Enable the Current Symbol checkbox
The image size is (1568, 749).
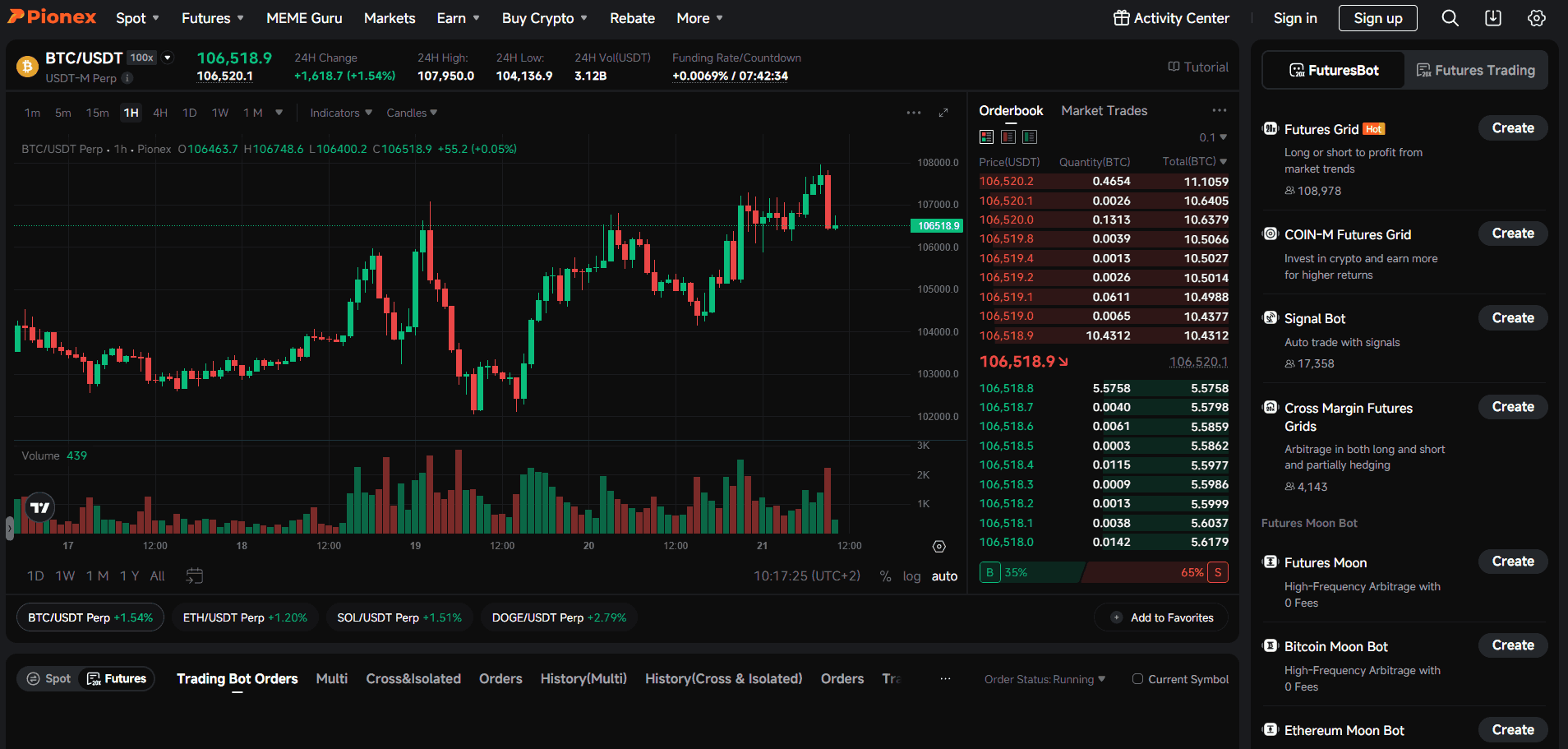1137,679
